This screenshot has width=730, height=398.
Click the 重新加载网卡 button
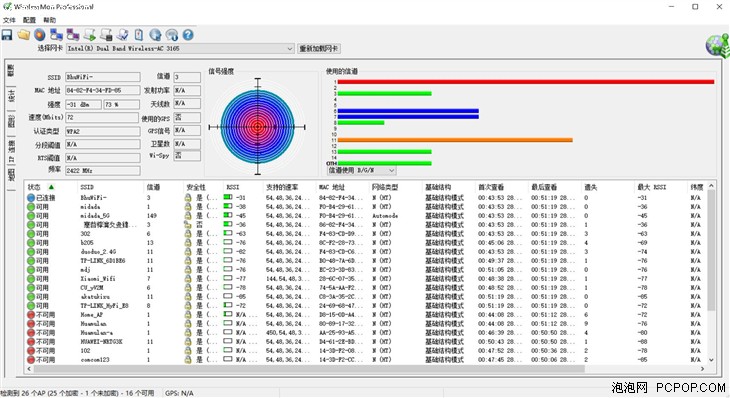coord(319,48)
